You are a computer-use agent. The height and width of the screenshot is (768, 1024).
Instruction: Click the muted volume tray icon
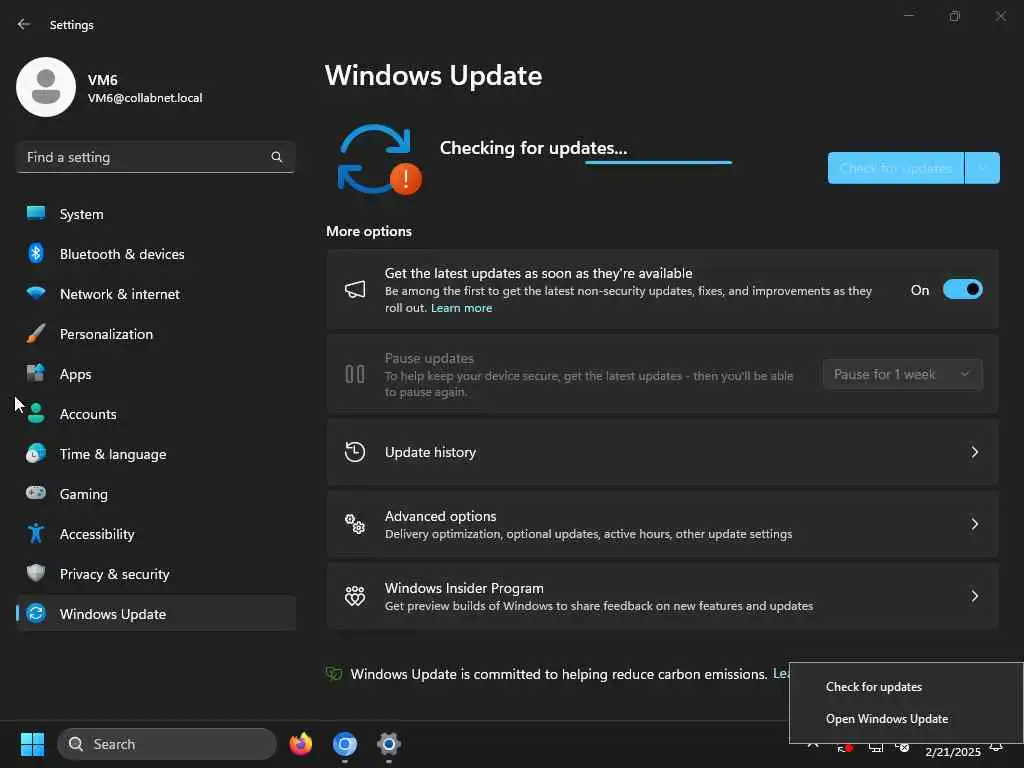pos(903,747)
